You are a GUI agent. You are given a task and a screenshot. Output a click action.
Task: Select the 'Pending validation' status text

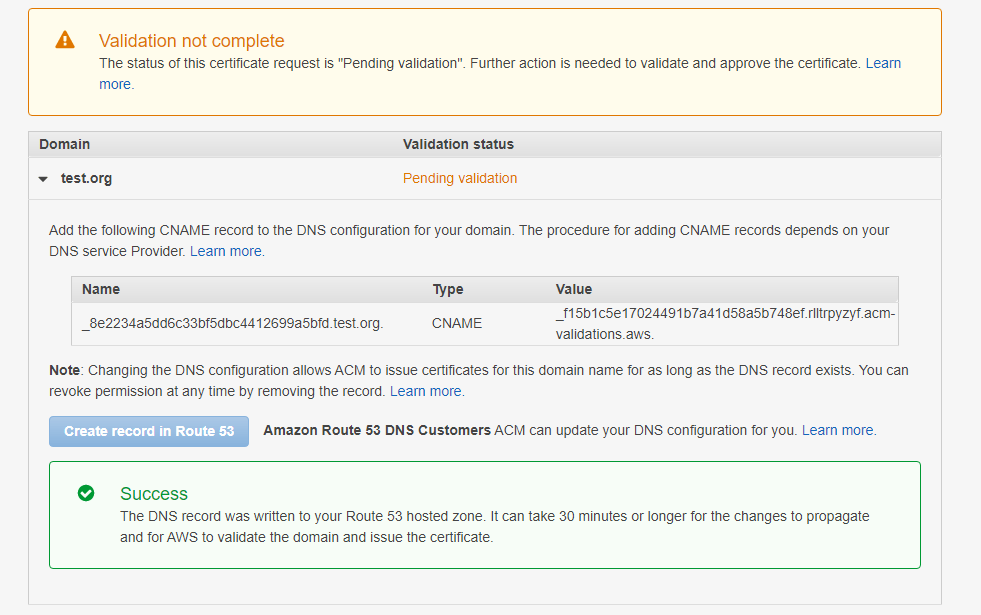[459, 178]
